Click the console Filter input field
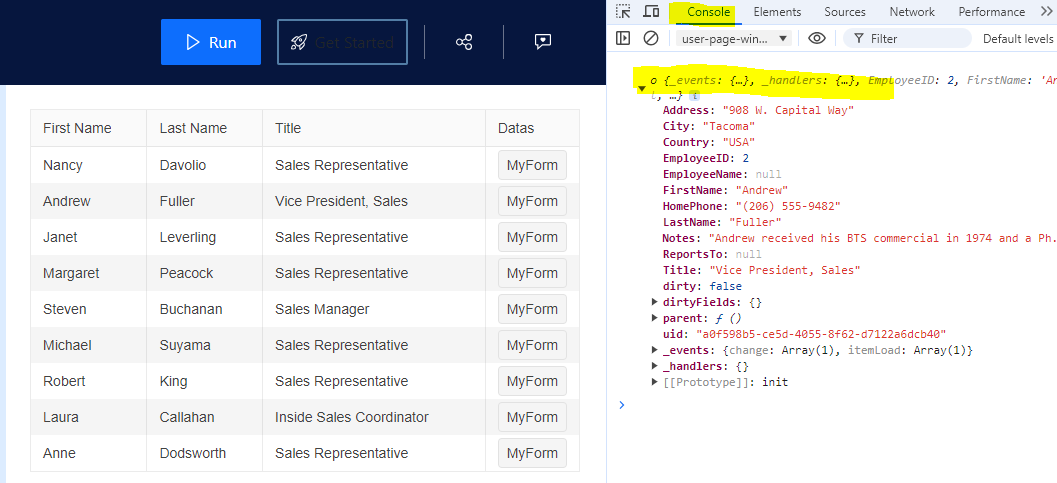 coord(915,38)
